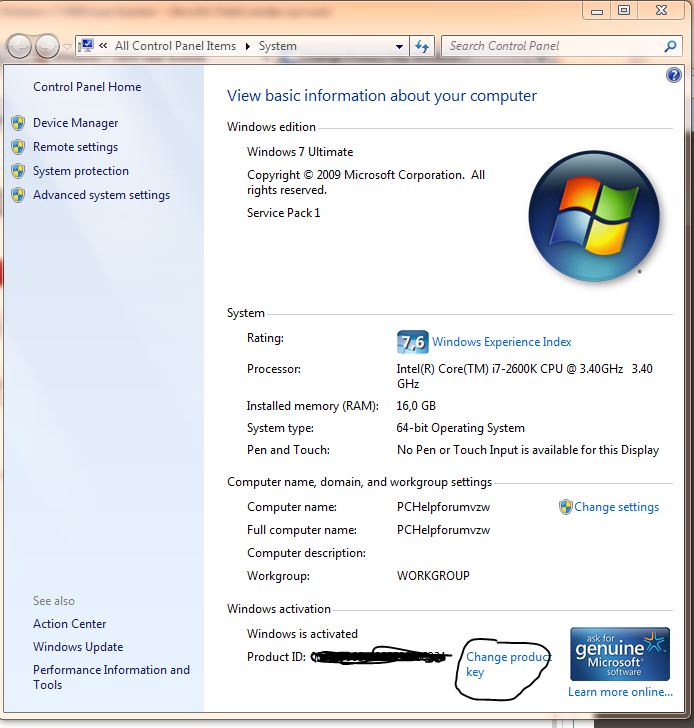Close the System window

(x=661, y=11)
